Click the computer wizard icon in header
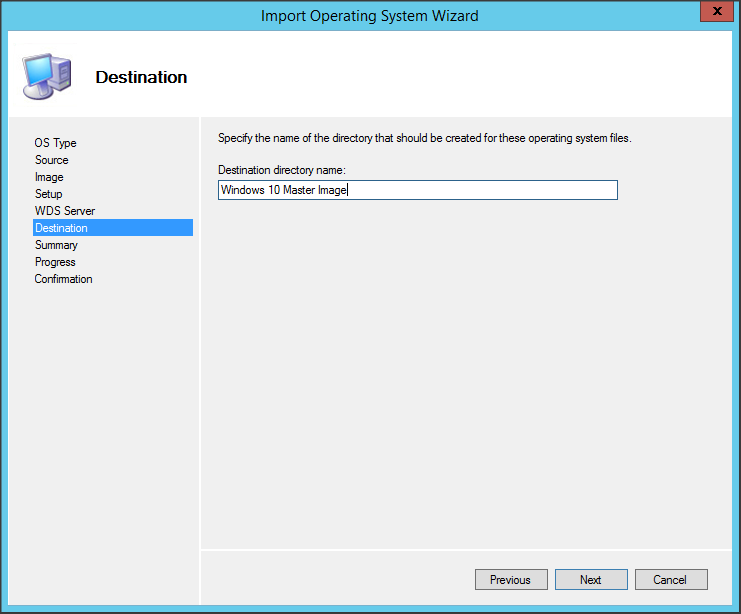Screen dimensions: 741x614 [x=45, y=76]
